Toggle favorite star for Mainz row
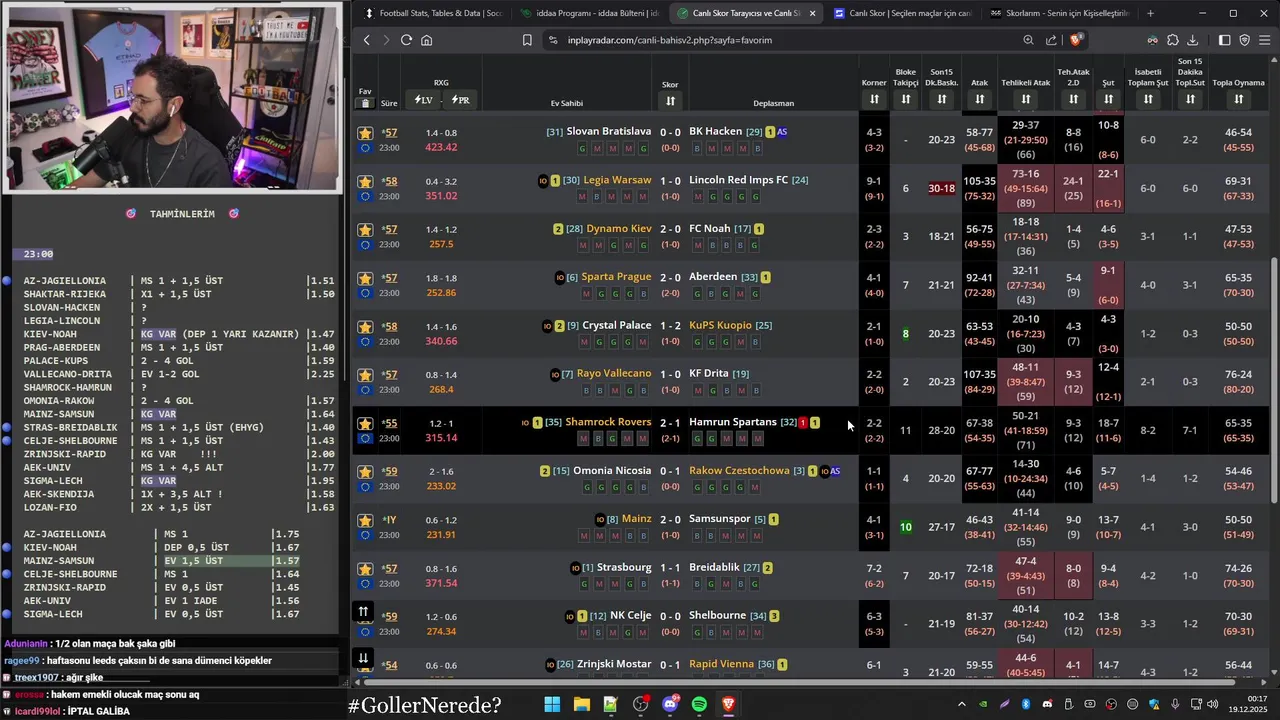The width and height of the screenshot is (1280, 720). pyautogui.click(x=365, y=521)
